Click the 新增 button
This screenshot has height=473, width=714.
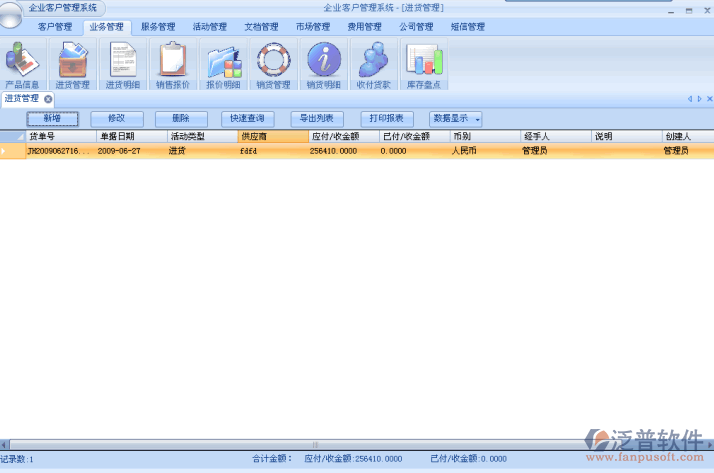coord(52,119)
